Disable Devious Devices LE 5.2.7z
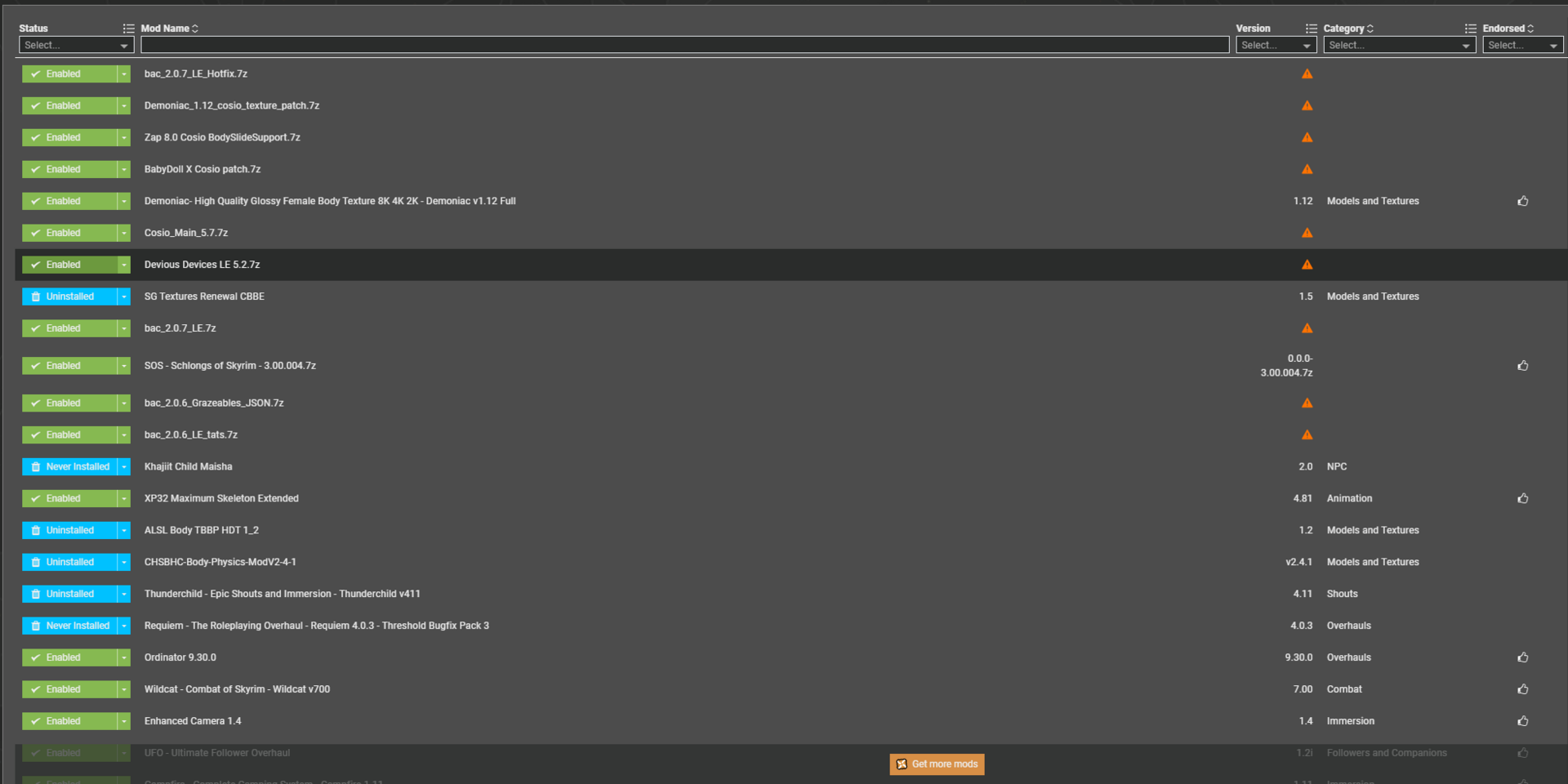Image resolution: width=1568 pixels, height=784 pixels. (x=69, y=265)
